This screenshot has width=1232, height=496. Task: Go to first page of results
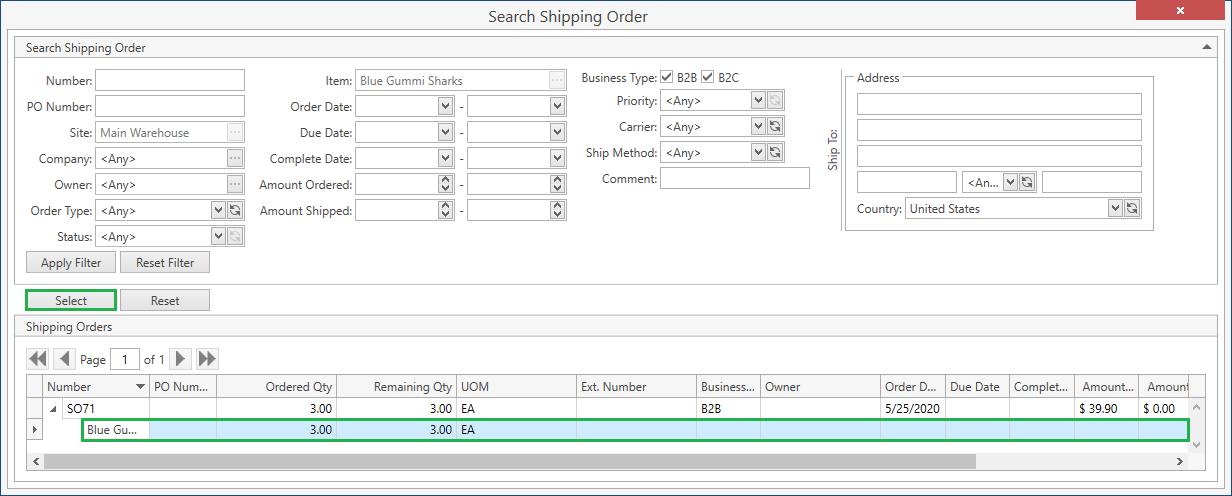pos(38,359)
